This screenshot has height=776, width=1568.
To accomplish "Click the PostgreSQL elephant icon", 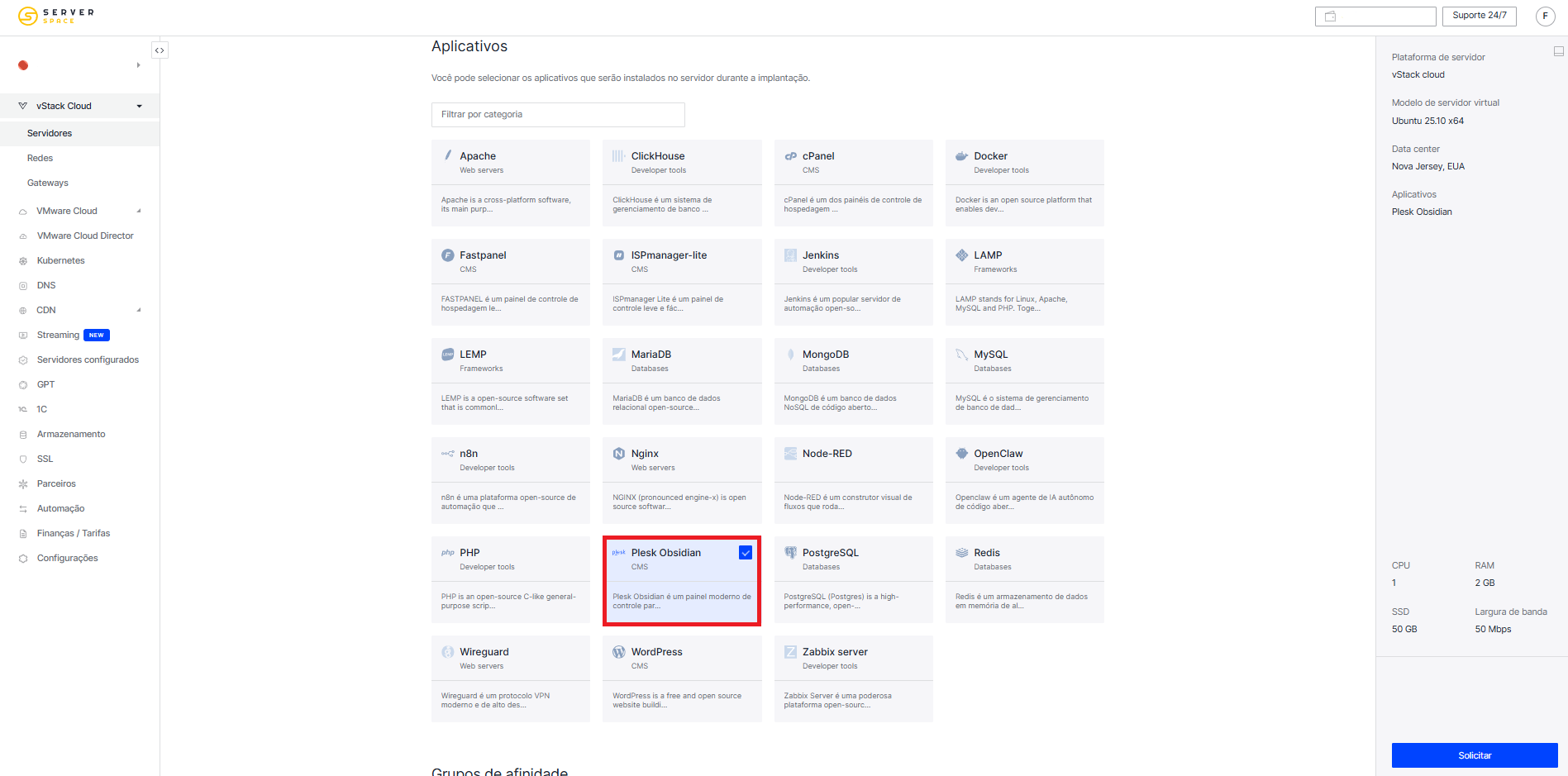I will 790,553.
